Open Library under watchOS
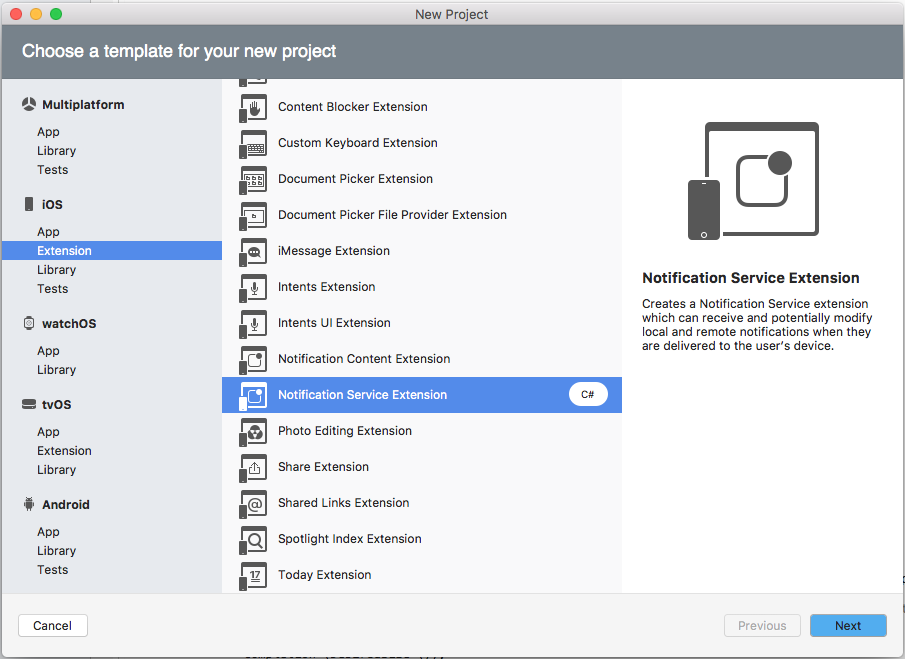 pos(56,369)
